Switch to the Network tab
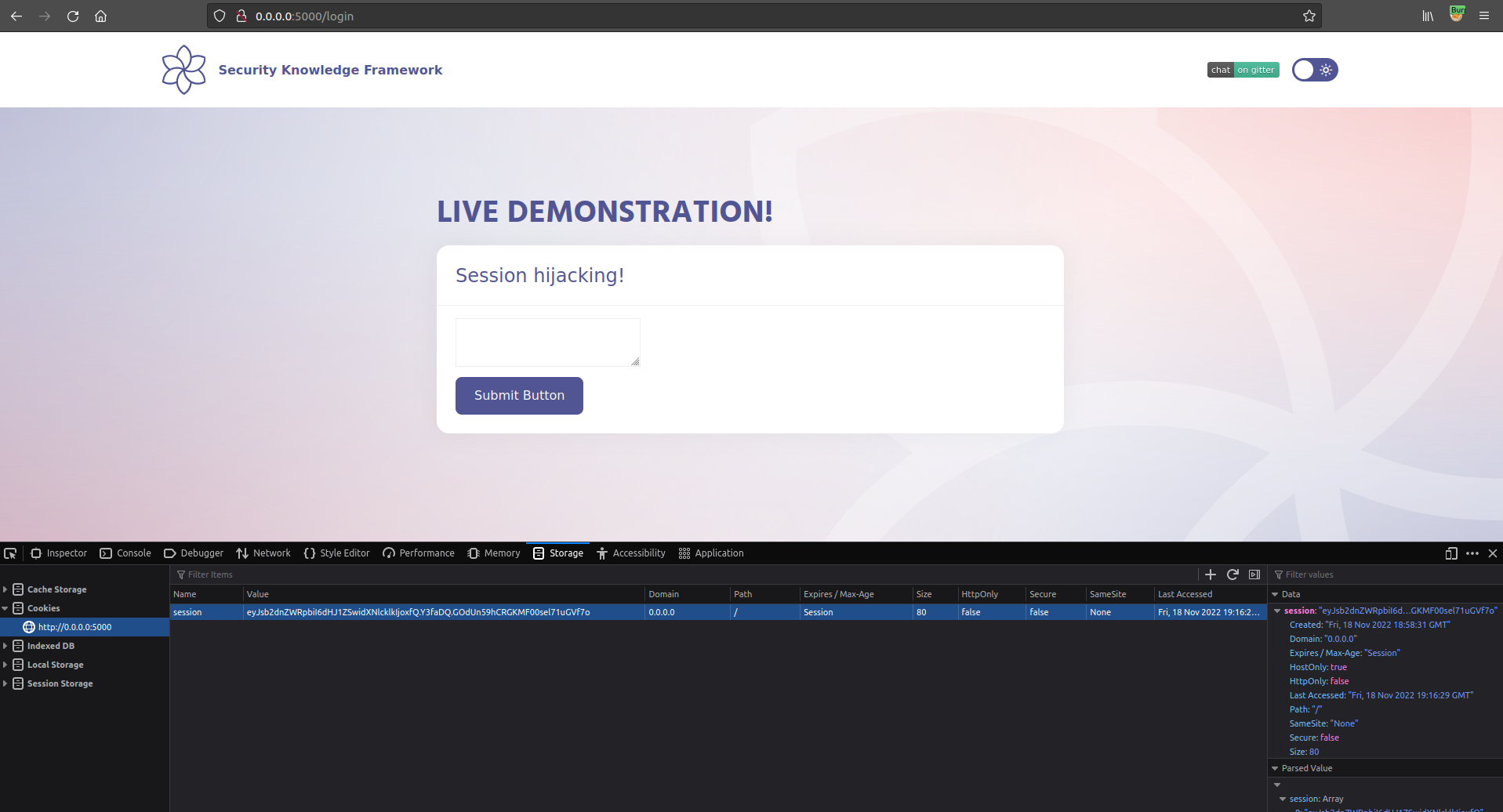1503x812 pixels. (263, 553)
